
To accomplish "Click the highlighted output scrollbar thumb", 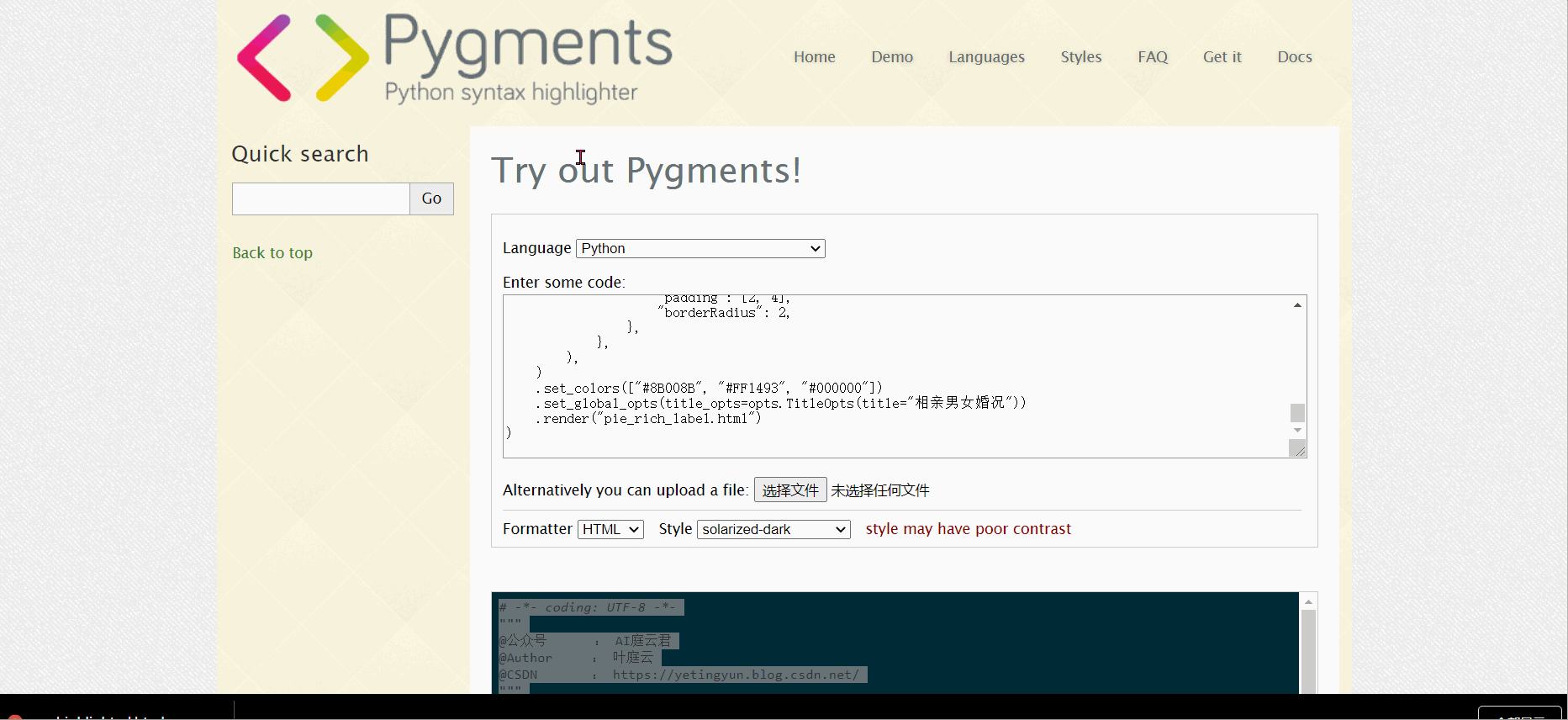I will [1308, 652].
